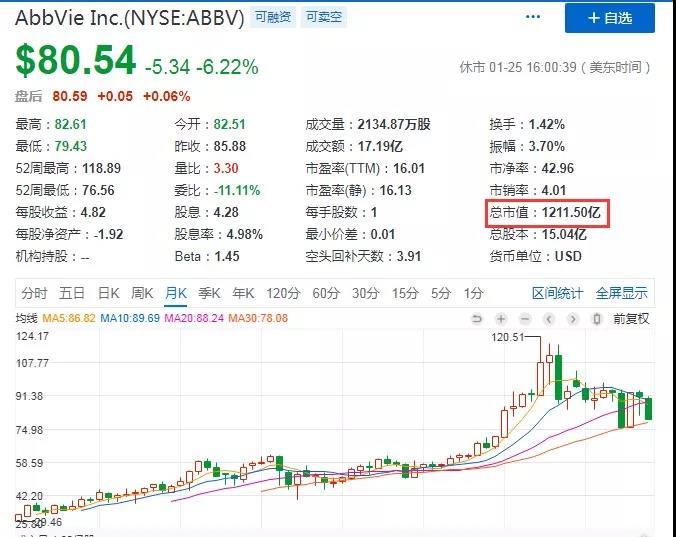Click the 可卖空 tag
676x537 pixels.
[x=324, y=17]
